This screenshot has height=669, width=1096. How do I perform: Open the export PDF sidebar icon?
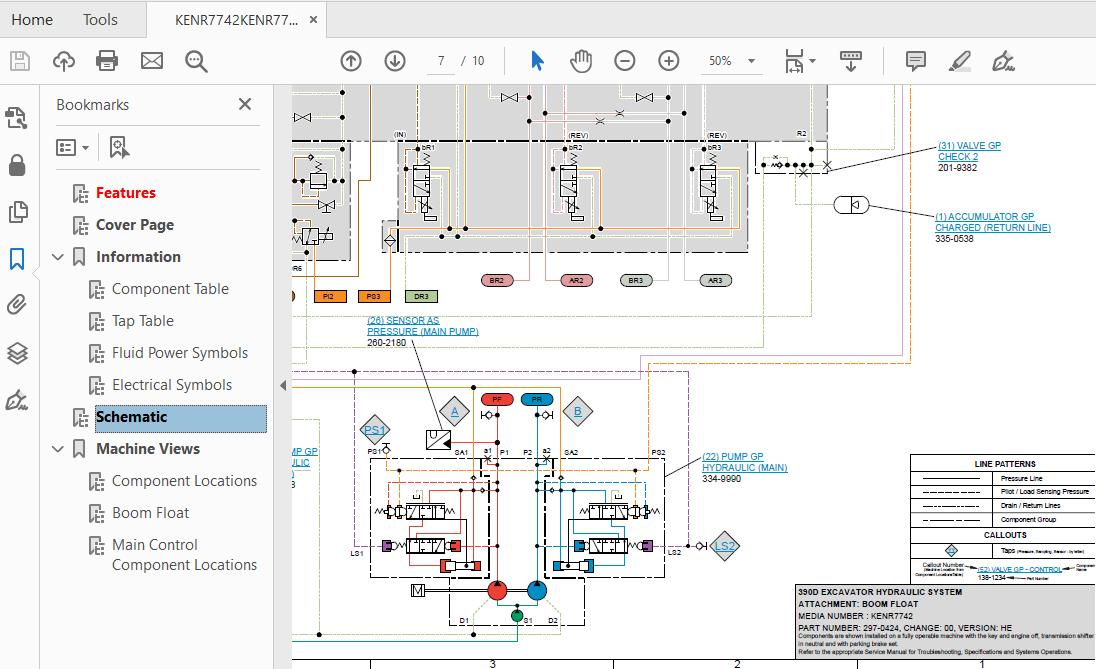(x=17, y=117)
